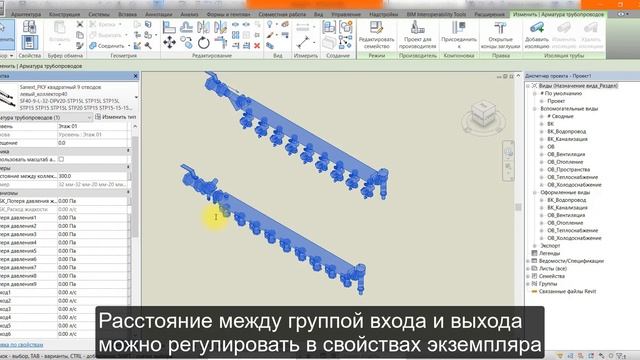Open the Properties palette button
This screenshot has height=360, width=640.
tap(29, 42)
